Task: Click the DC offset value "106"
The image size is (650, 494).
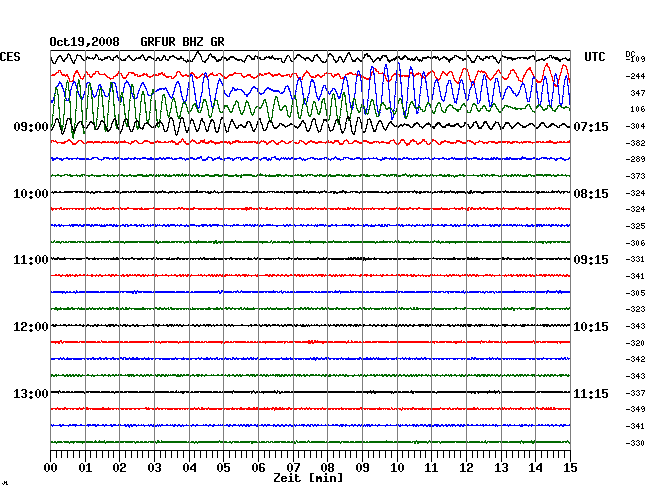Action: click(638, 109)
